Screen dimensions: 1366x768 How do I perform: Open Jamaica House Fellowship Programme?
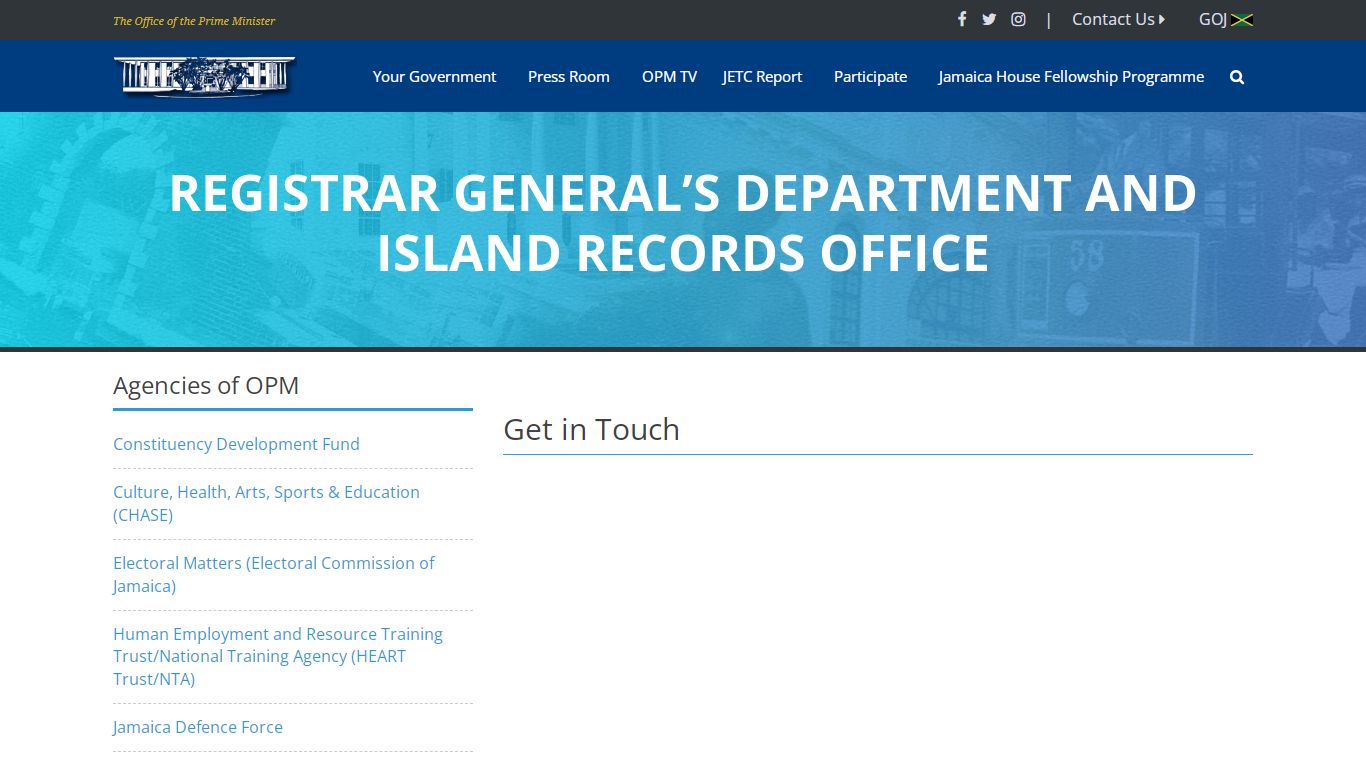(x=1071, y=77)
